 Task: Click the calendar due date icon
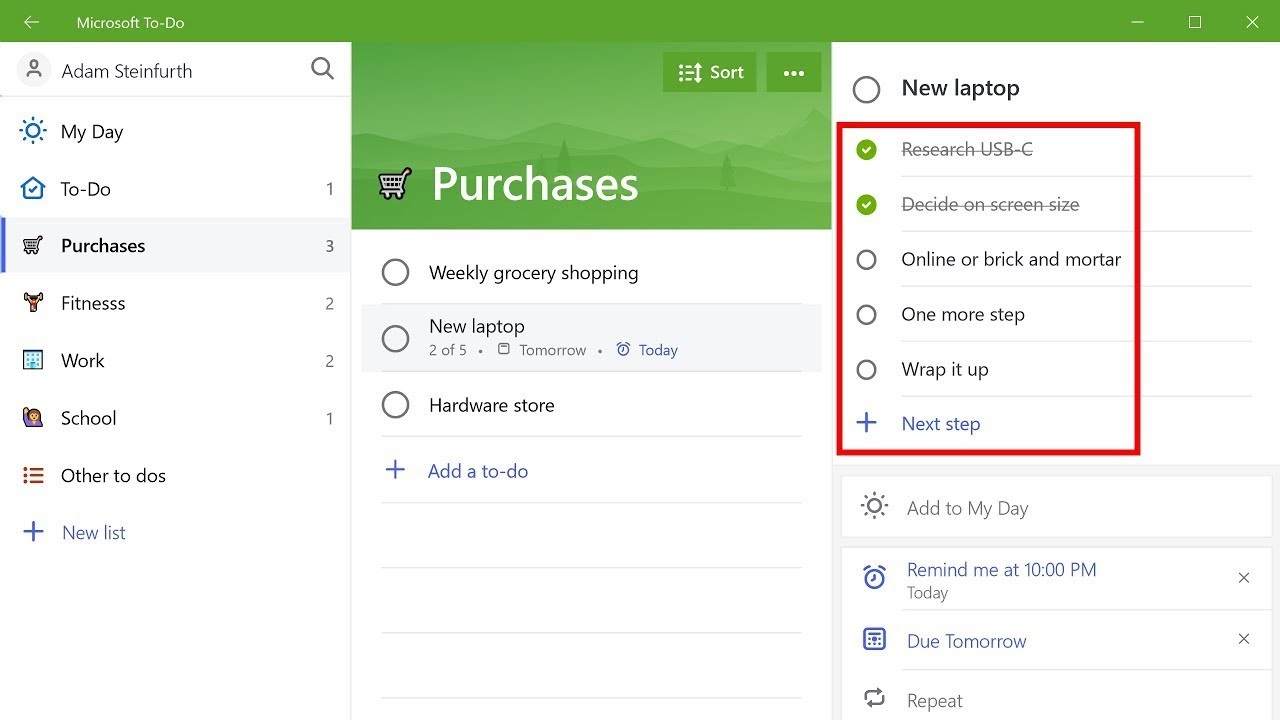click(x=875, y=639)
